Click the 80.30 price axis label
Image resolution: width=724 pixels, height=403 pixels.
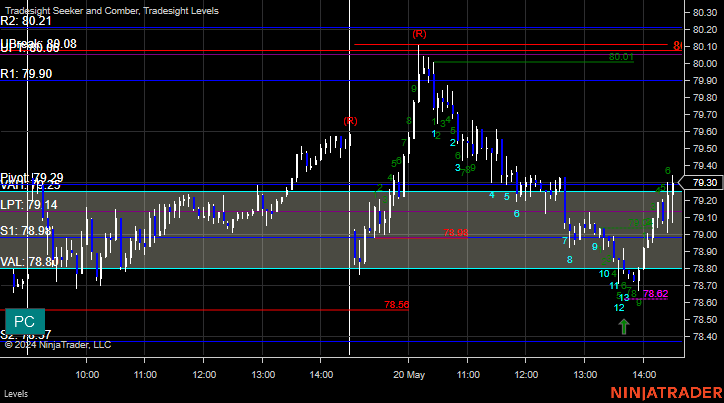705,12
